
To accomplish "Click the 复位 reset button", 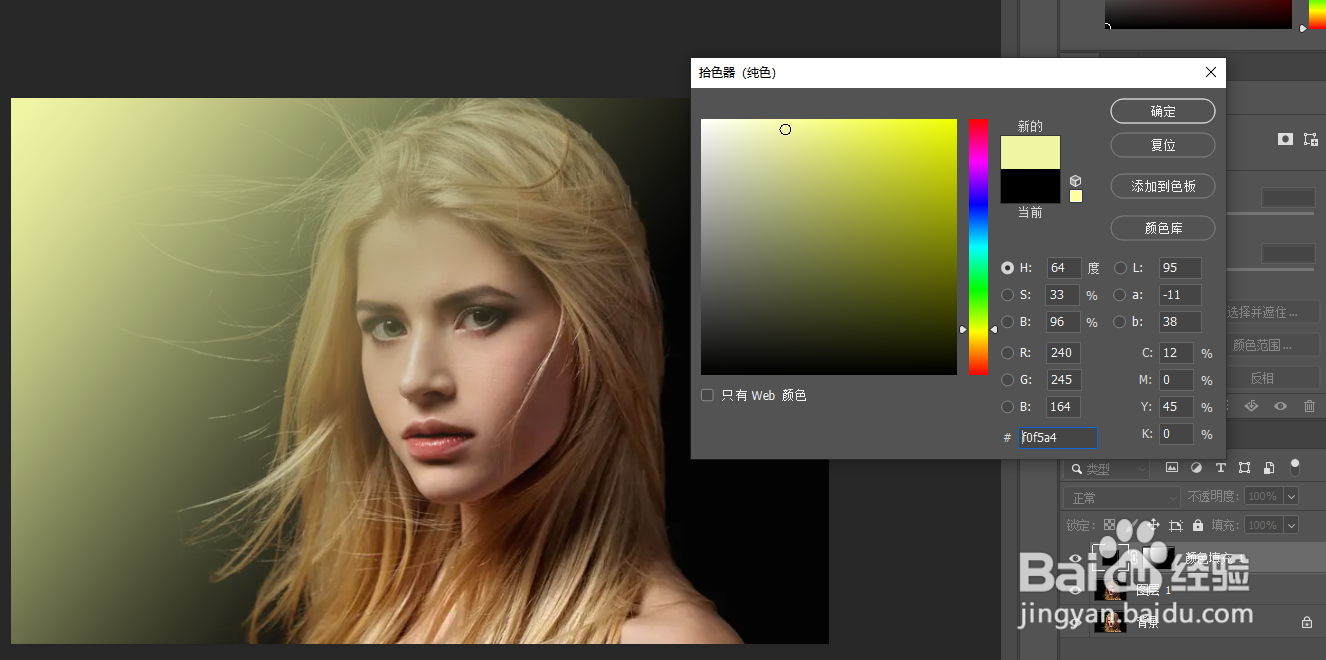I will click(1163, 145).
